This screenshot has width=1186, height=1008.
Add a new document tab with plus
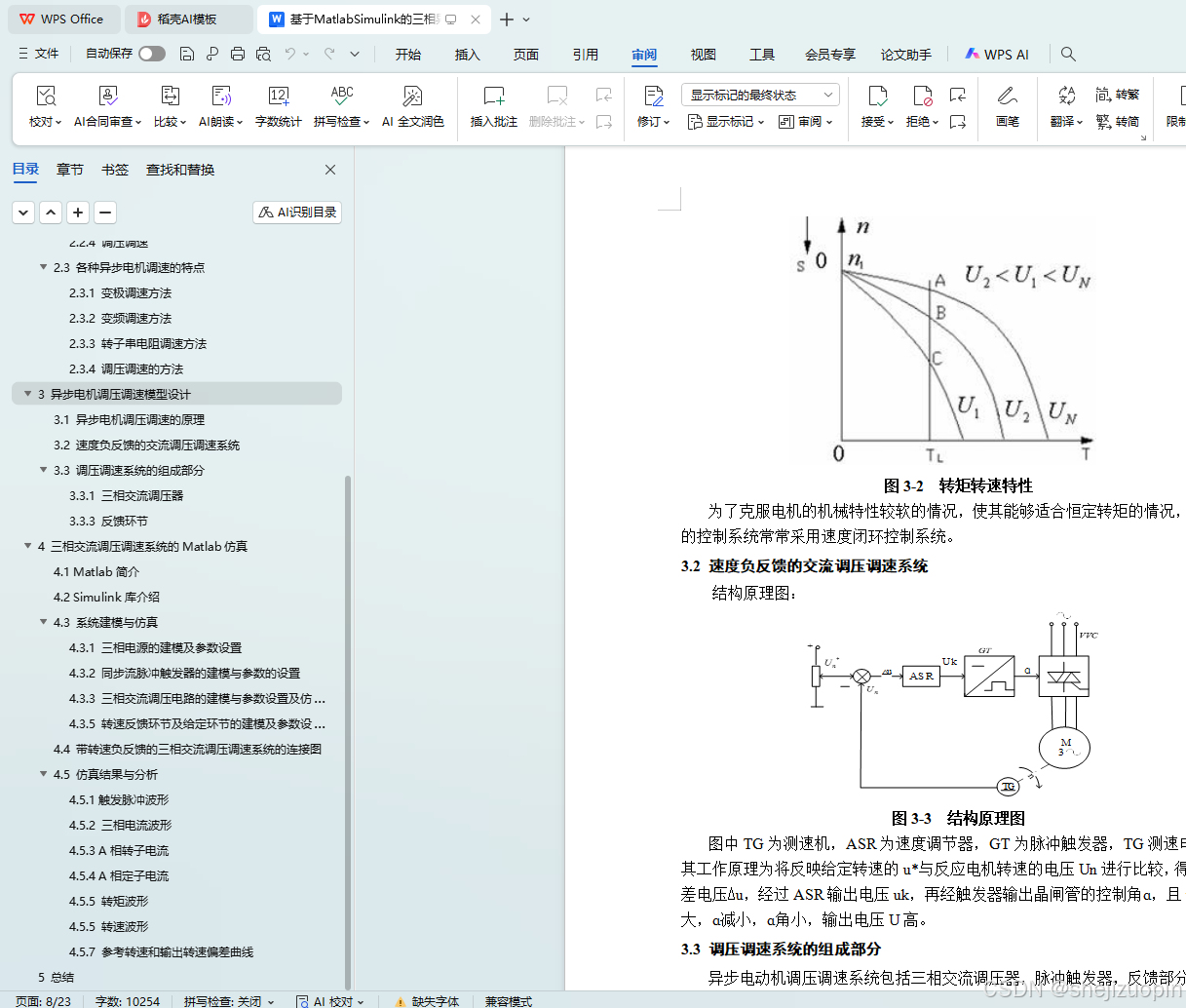point(507,19)
